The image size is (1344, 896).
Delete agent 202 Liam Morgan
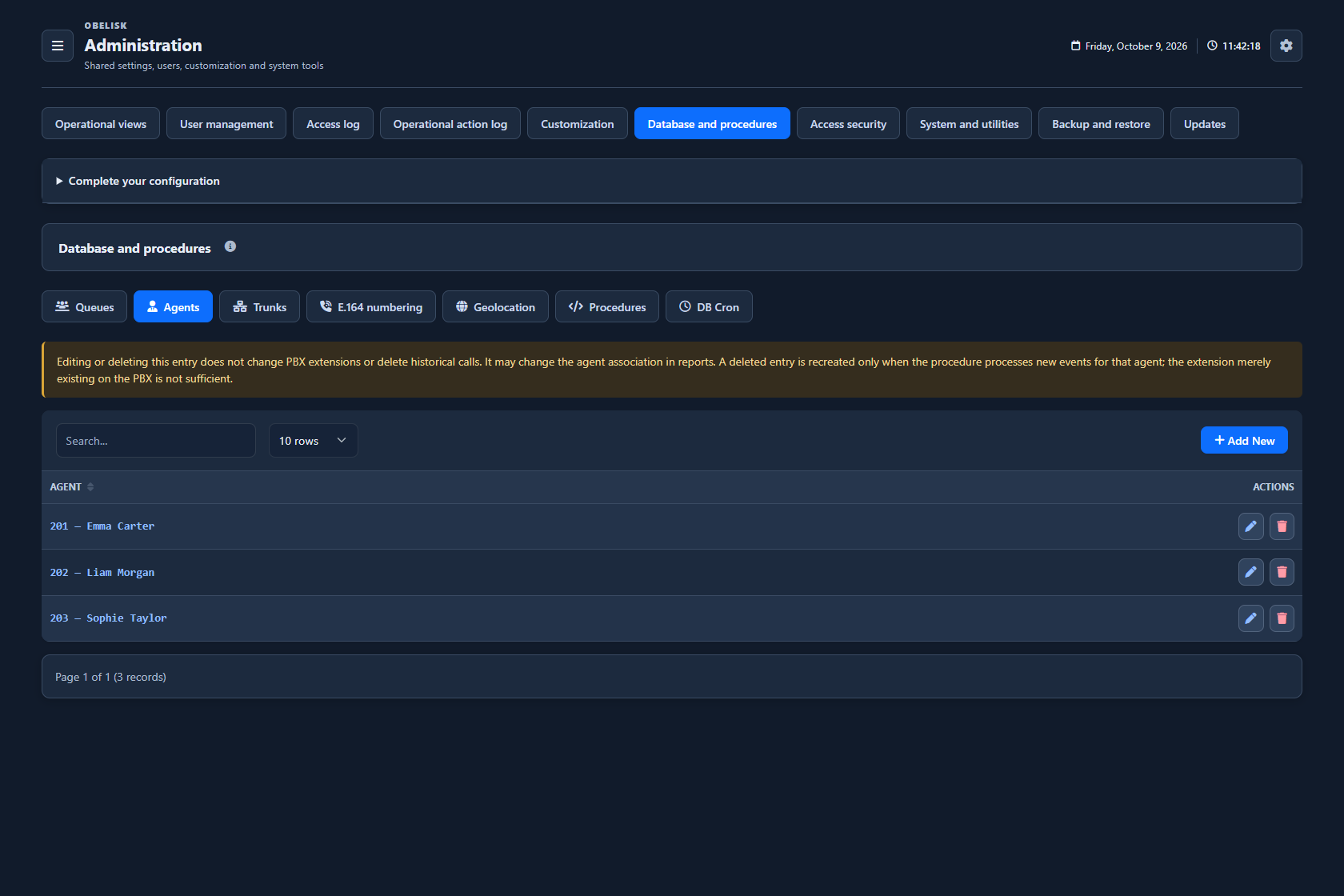[1282, 572]
